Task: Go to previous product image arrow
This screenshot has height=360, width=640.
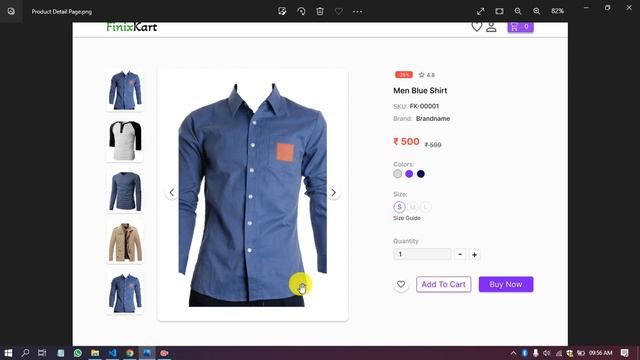Action: coord(171,193)
